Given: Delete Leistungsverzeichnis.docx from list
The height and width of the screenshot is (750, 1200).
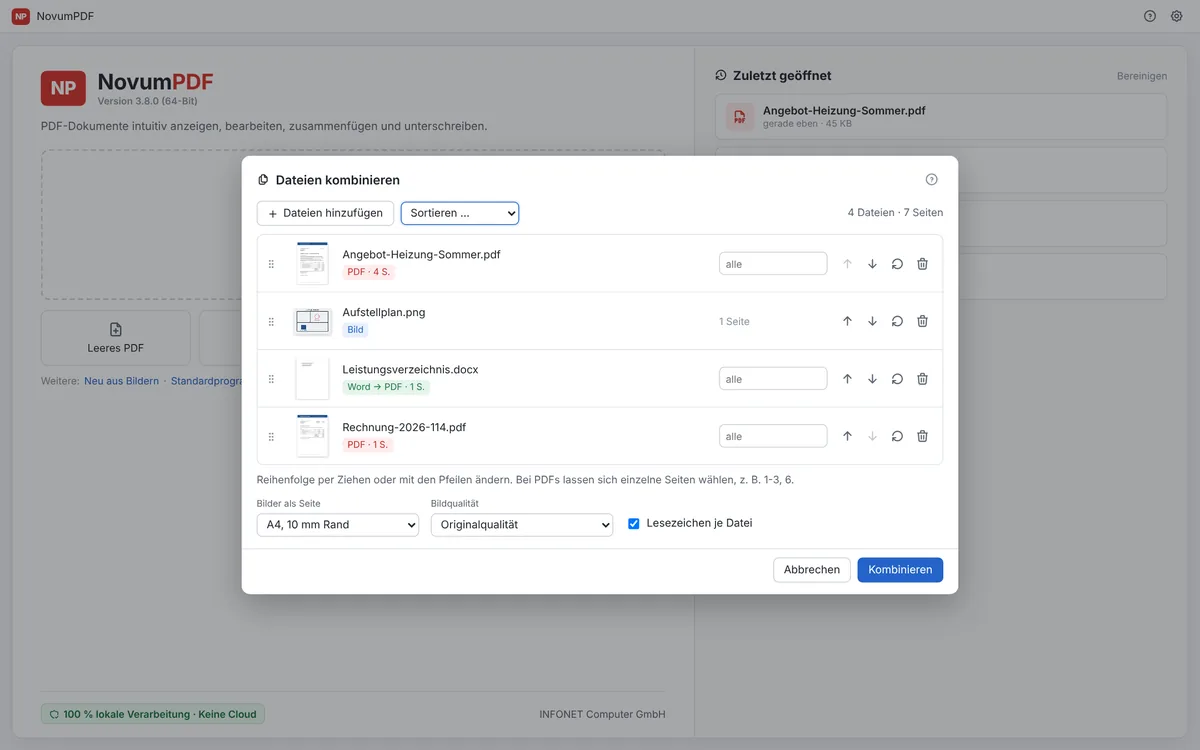Looking at the screenshot, I should pos(922,379).
